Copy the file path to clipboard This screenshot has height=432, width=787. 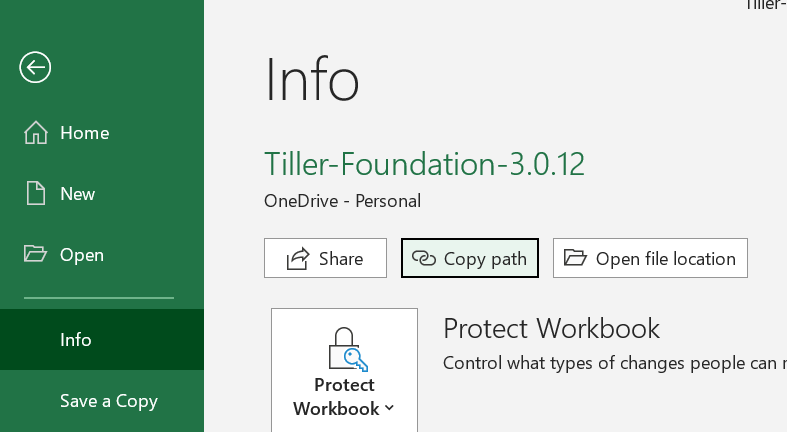coord(470,258)
